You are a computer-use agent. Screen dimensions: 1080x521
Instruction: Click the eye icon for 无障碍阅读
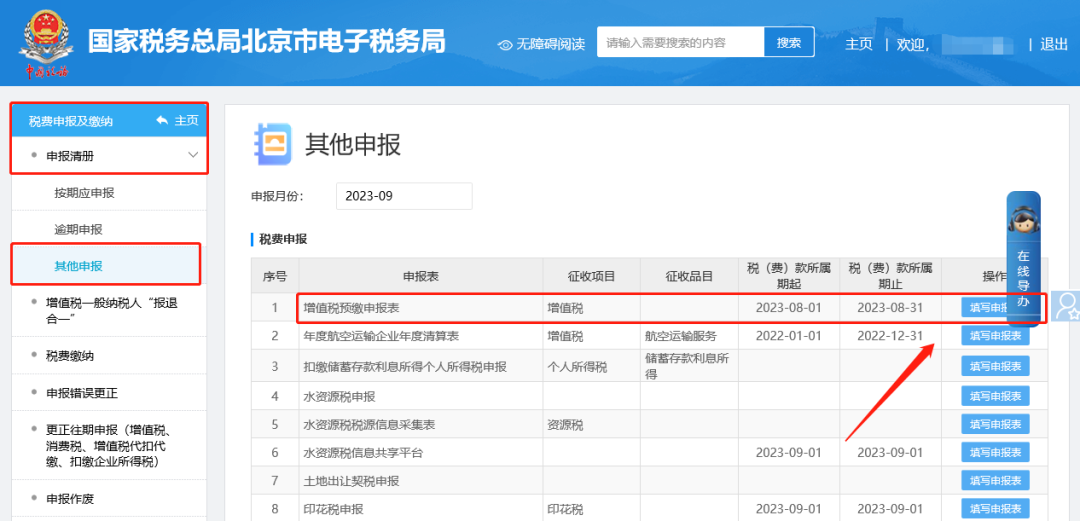pos(505,44)
